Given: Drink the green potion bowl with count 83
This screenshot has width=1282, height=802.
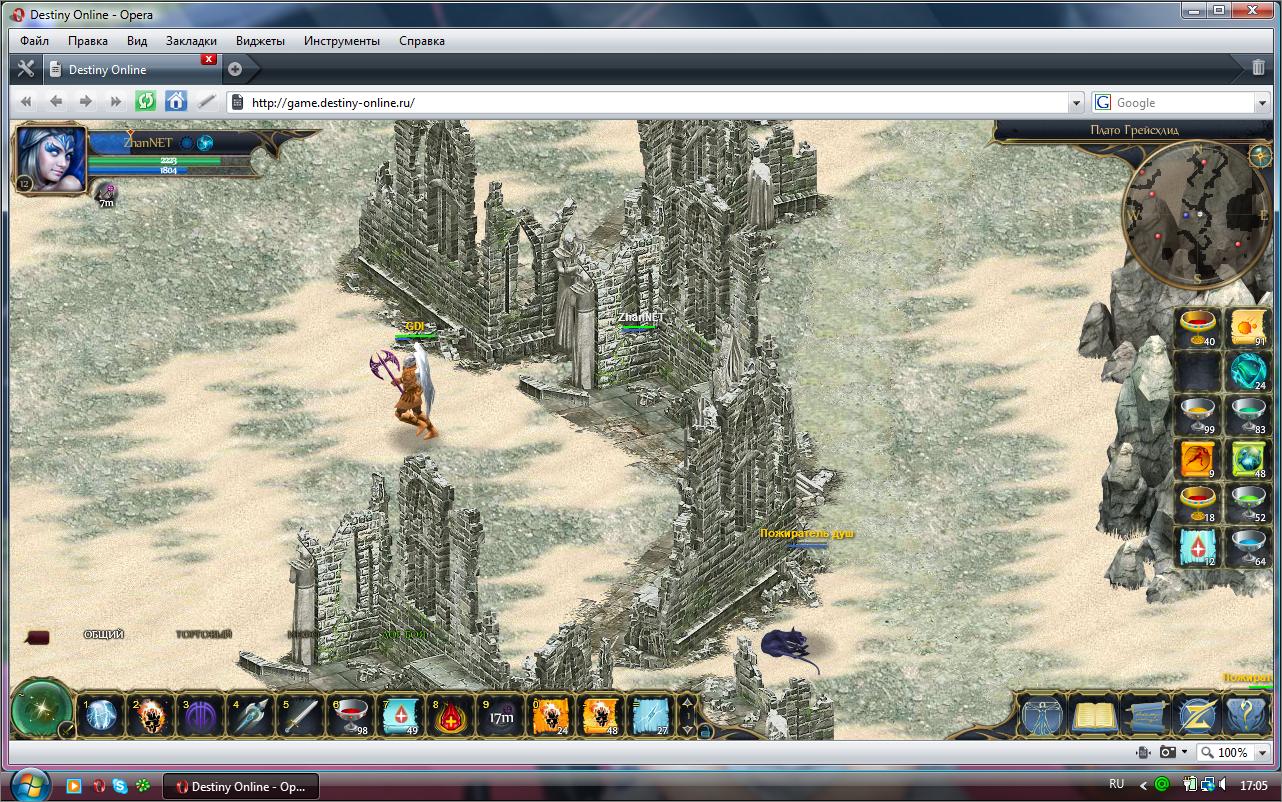Looking at the screenshot, I should pos(1248,416).
